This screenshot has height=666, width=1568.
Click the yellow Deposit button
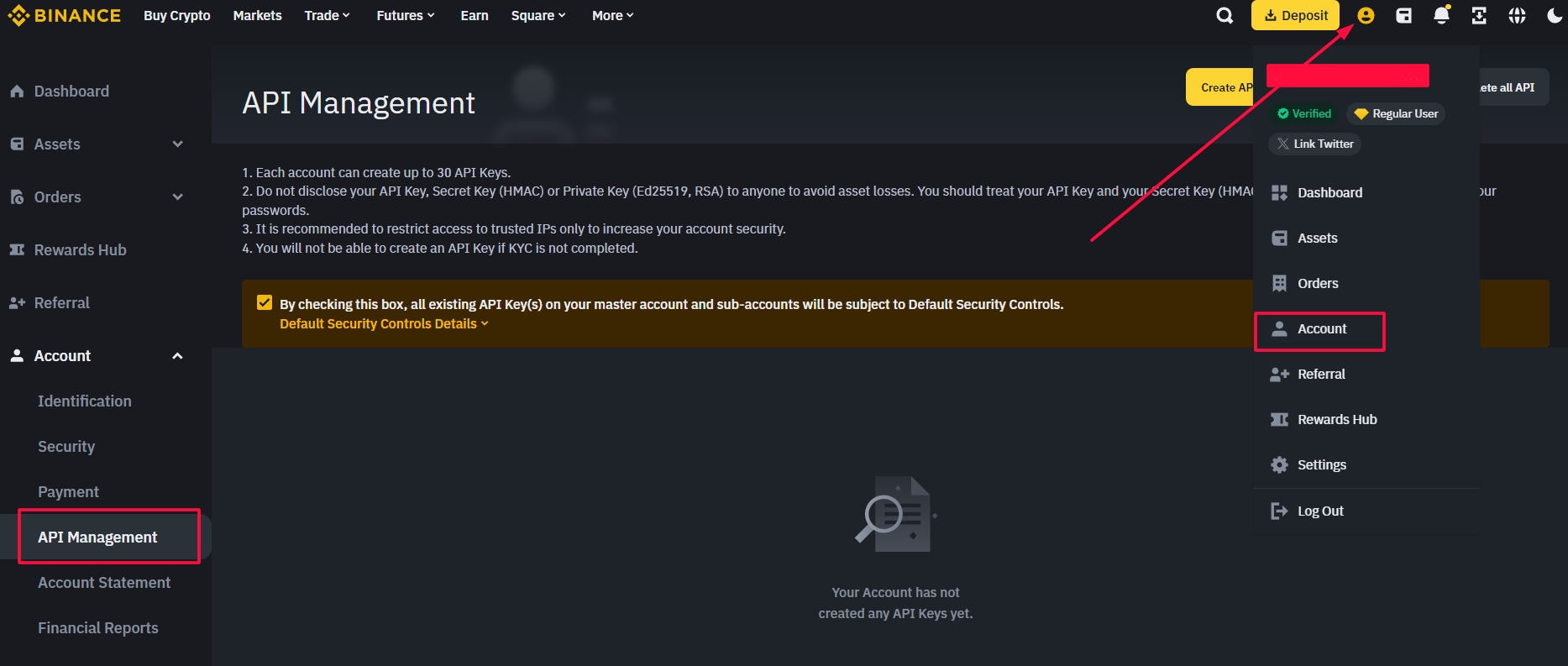coord(1295,15)
